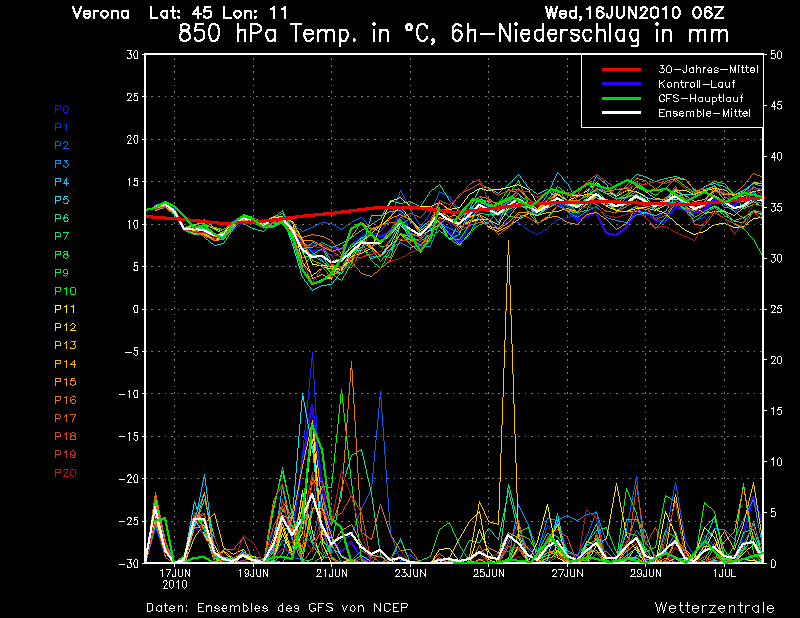Click the 1JUL date axis label
This screenshot has height=618, width=800.
tap(724, 574)
